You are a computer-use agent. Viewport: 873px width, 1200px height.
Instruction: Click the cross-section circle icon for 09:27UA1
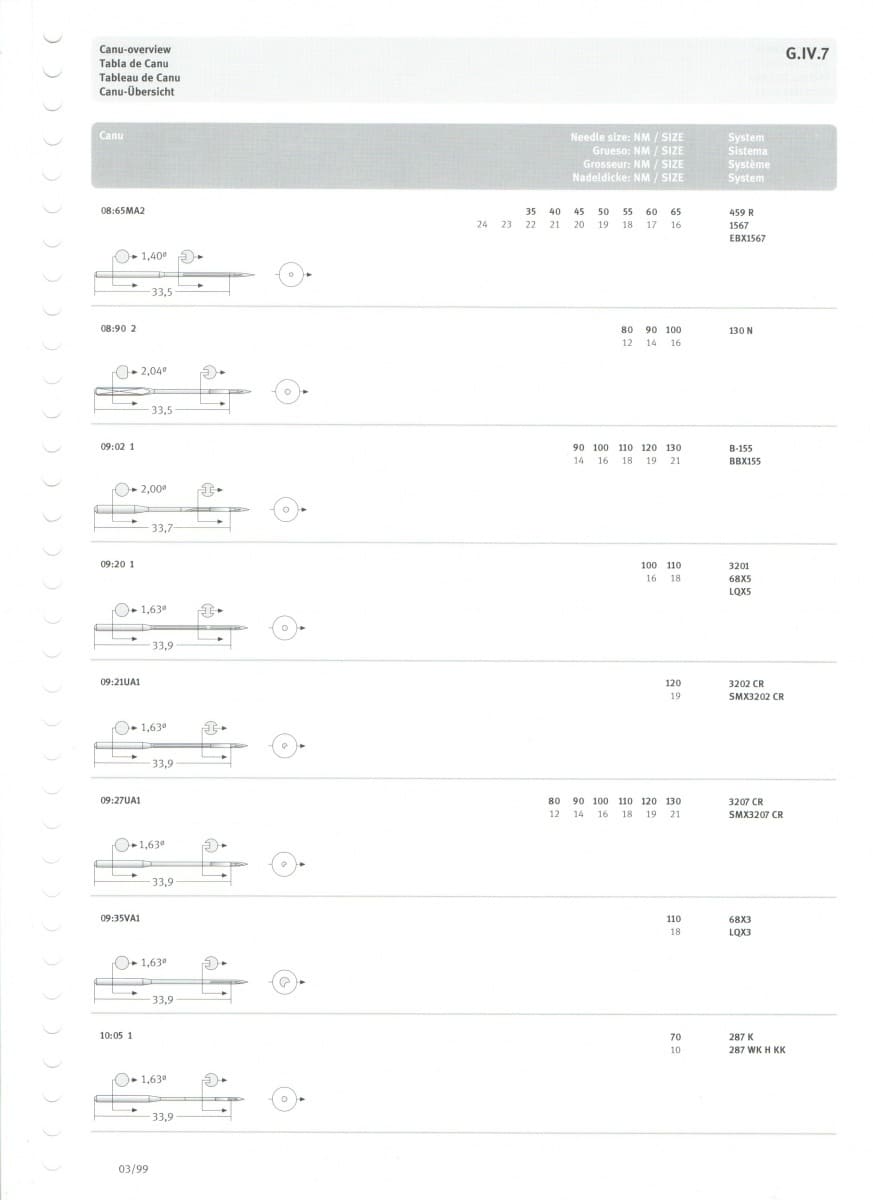(x=286, y=864)
